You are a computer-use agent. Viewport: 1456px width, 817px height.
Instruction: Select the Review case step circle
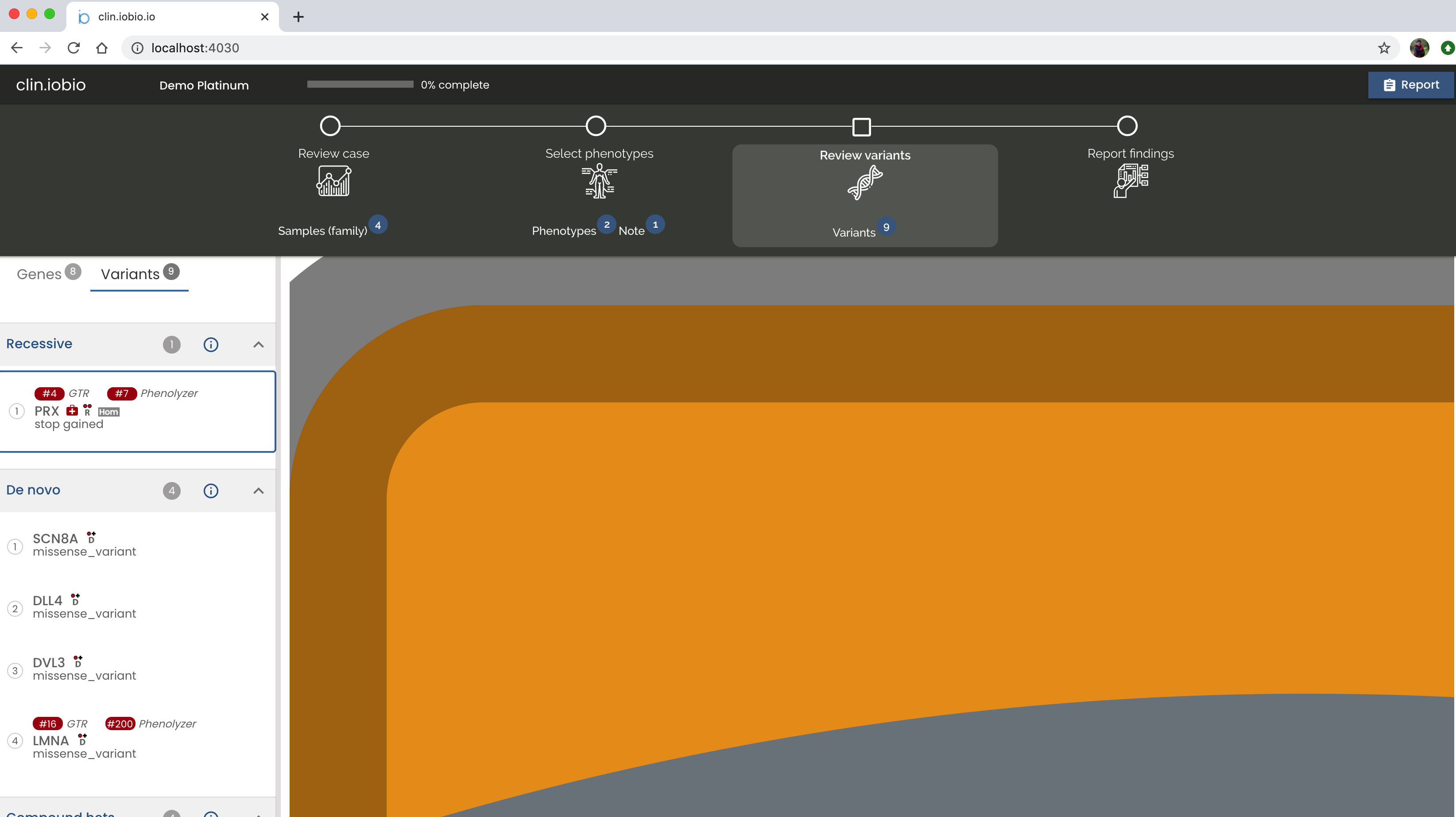[330, 125]
